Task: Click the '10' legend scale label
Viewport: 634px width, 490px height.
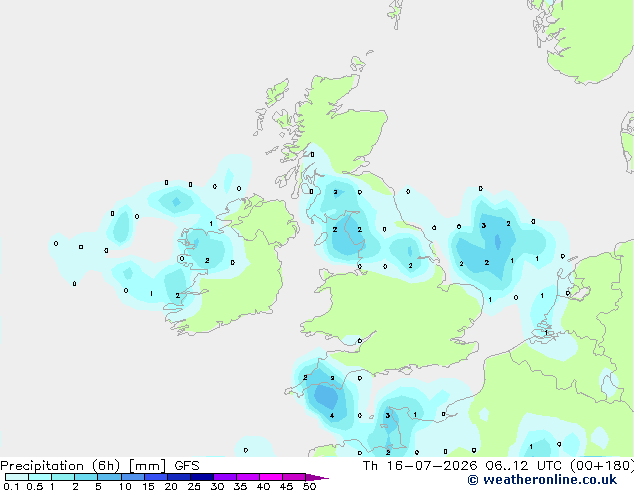Action: [125, 486]
